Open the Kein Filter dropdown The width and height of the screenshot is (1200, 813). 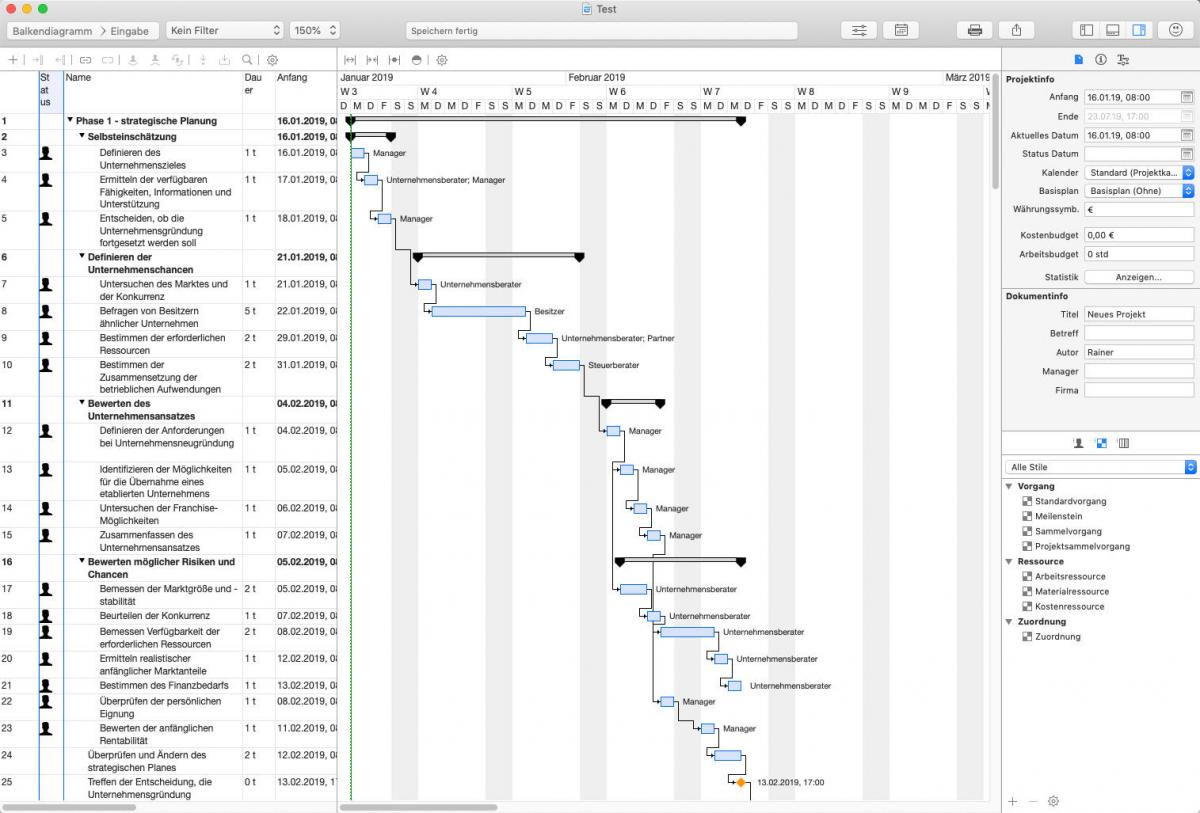click(x=225, y=31)
